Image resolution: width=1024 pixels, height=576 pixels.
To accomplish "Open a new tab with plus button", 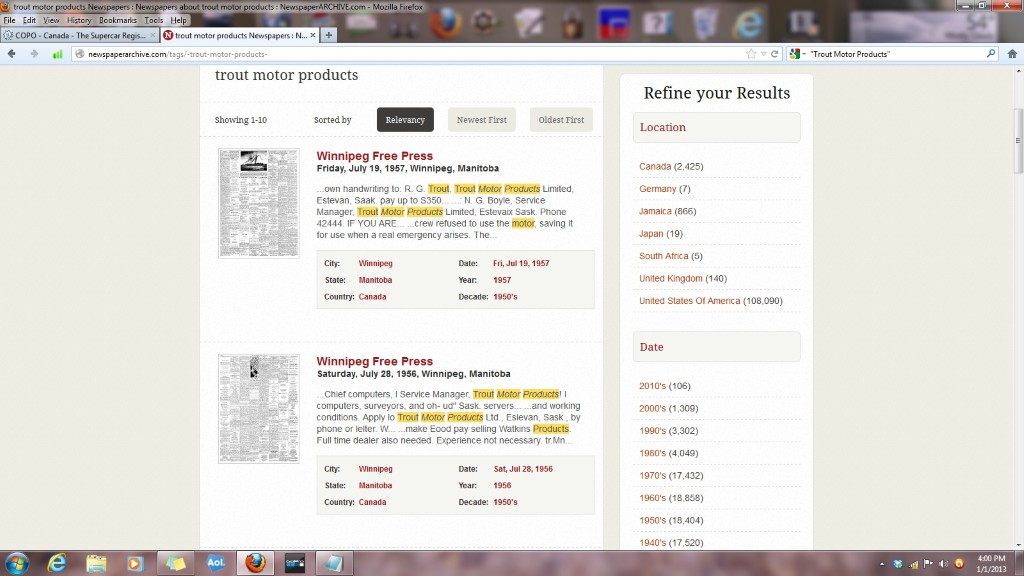I will pyautogui.click(x=329, y=35).
